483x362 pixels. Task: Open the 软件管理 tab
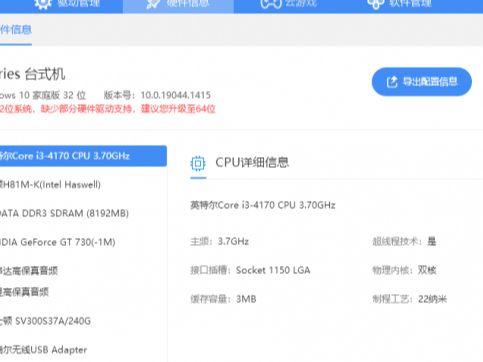coord(399,4)
